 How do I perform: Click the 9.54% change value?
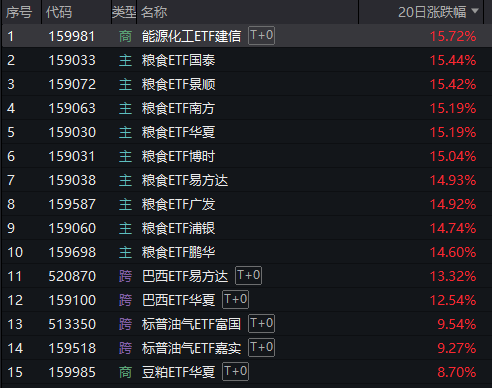pyautogui.click(x=457, y=324)
